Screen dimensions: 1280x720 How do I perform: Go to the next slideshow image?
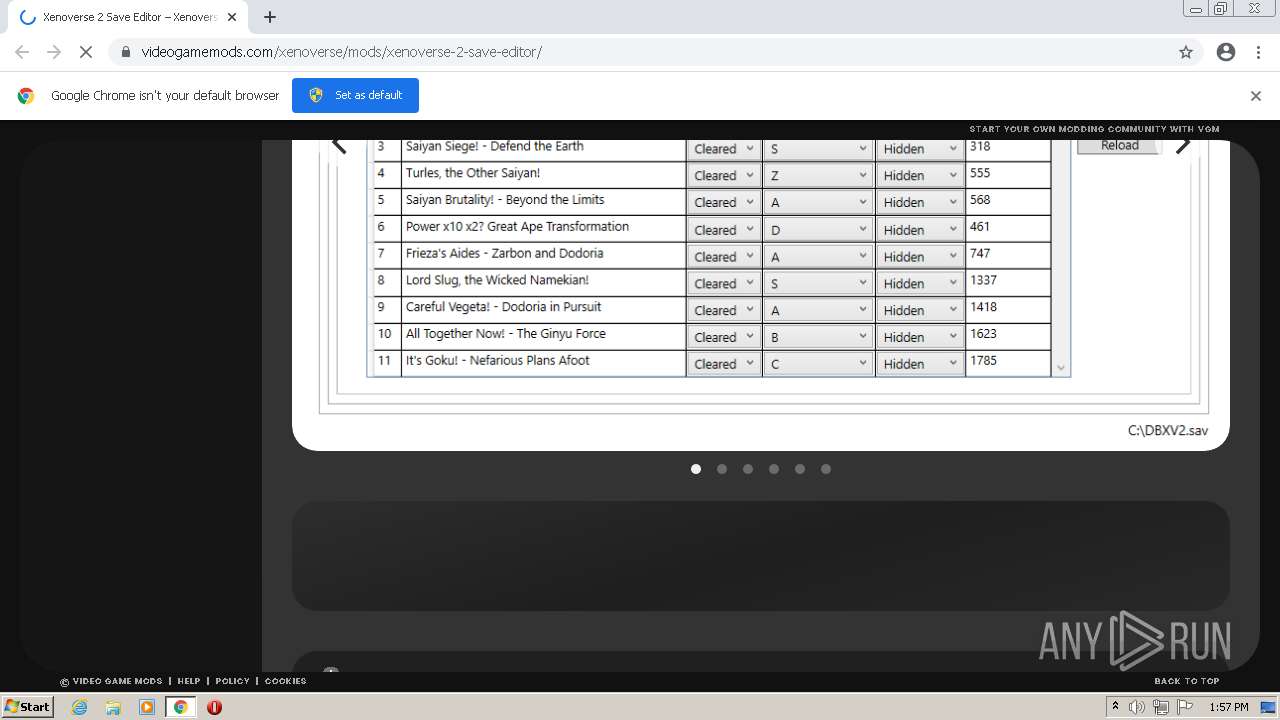[x=1183, y=145]
